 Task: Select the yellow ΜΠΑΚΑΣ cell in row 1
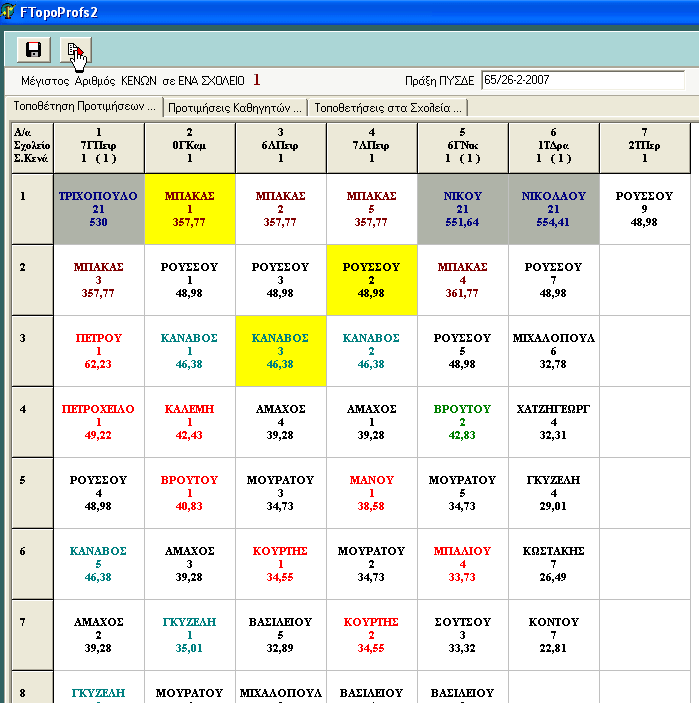(190, 209)
